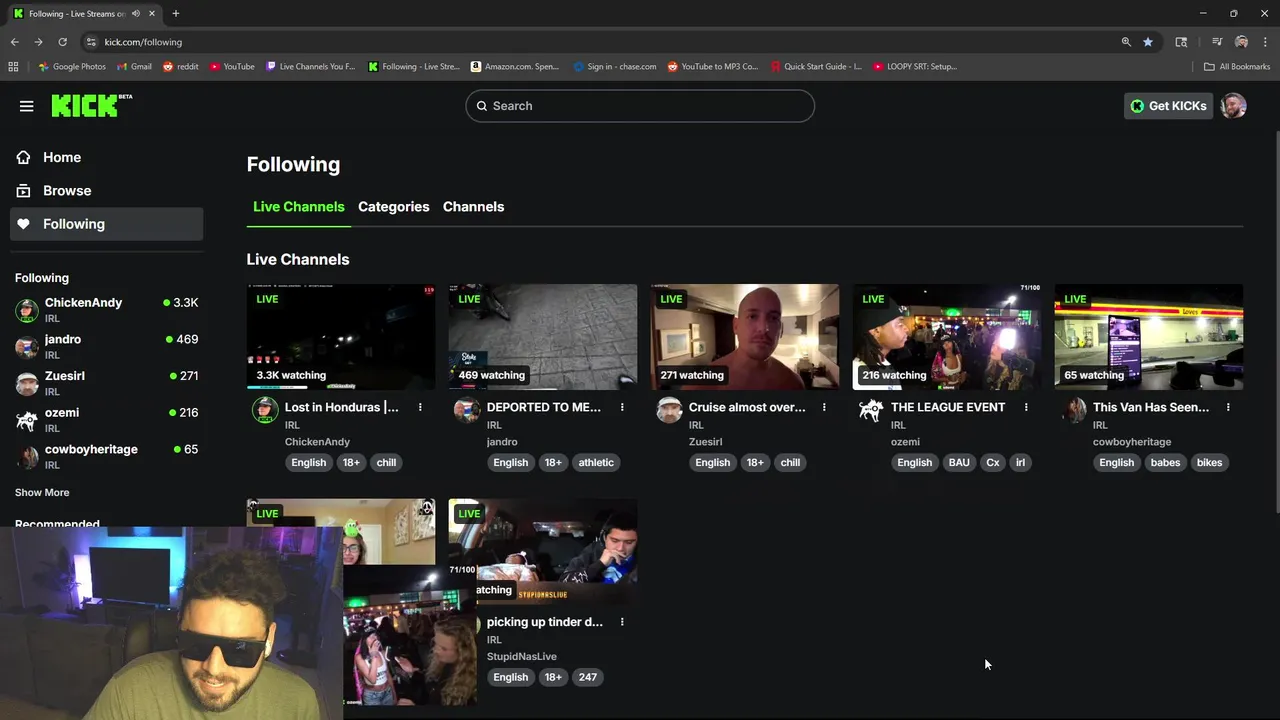Click browser forward arrow
This screenshot has width=1280, height=720.
pos(38,42)
